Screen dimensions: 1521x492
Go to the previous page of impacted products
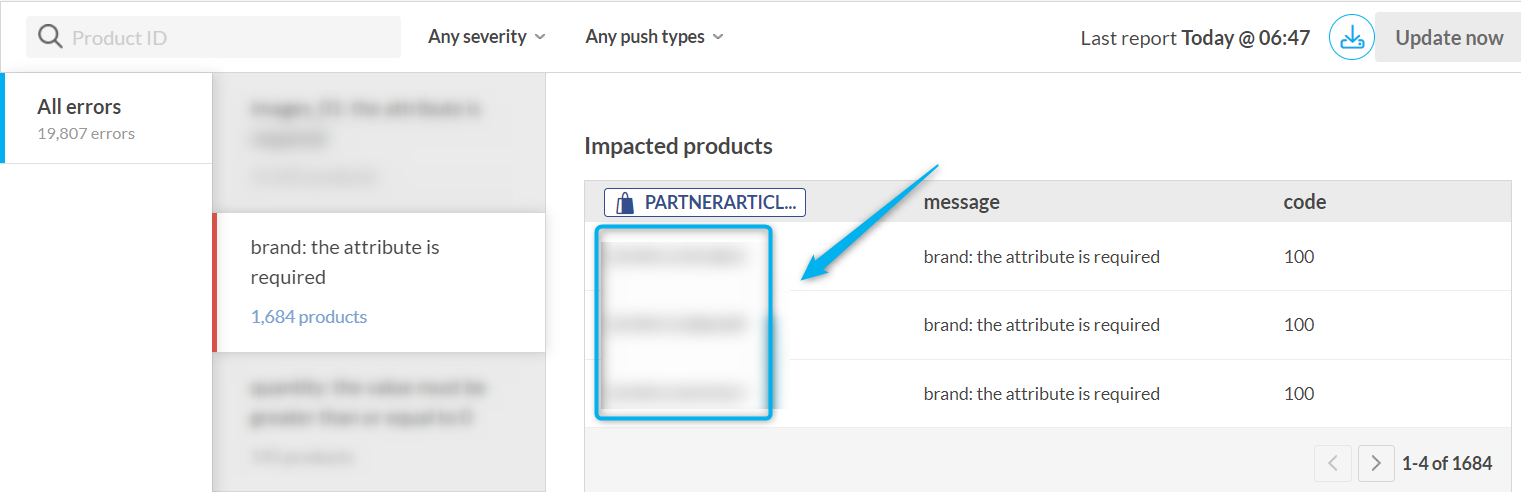click(1333, 463)
